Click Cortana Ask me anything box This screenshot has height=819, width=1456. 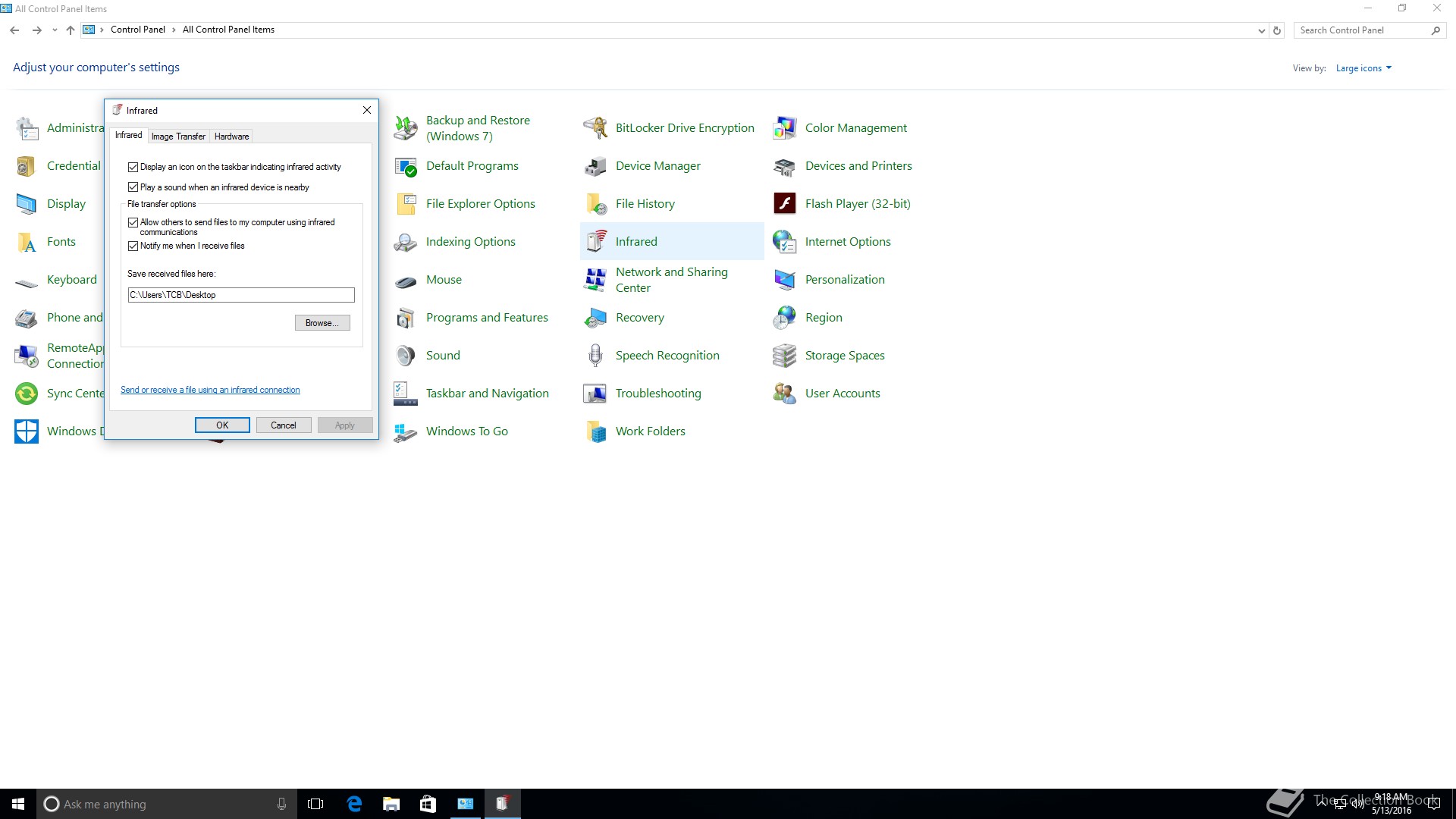point(166,804)
